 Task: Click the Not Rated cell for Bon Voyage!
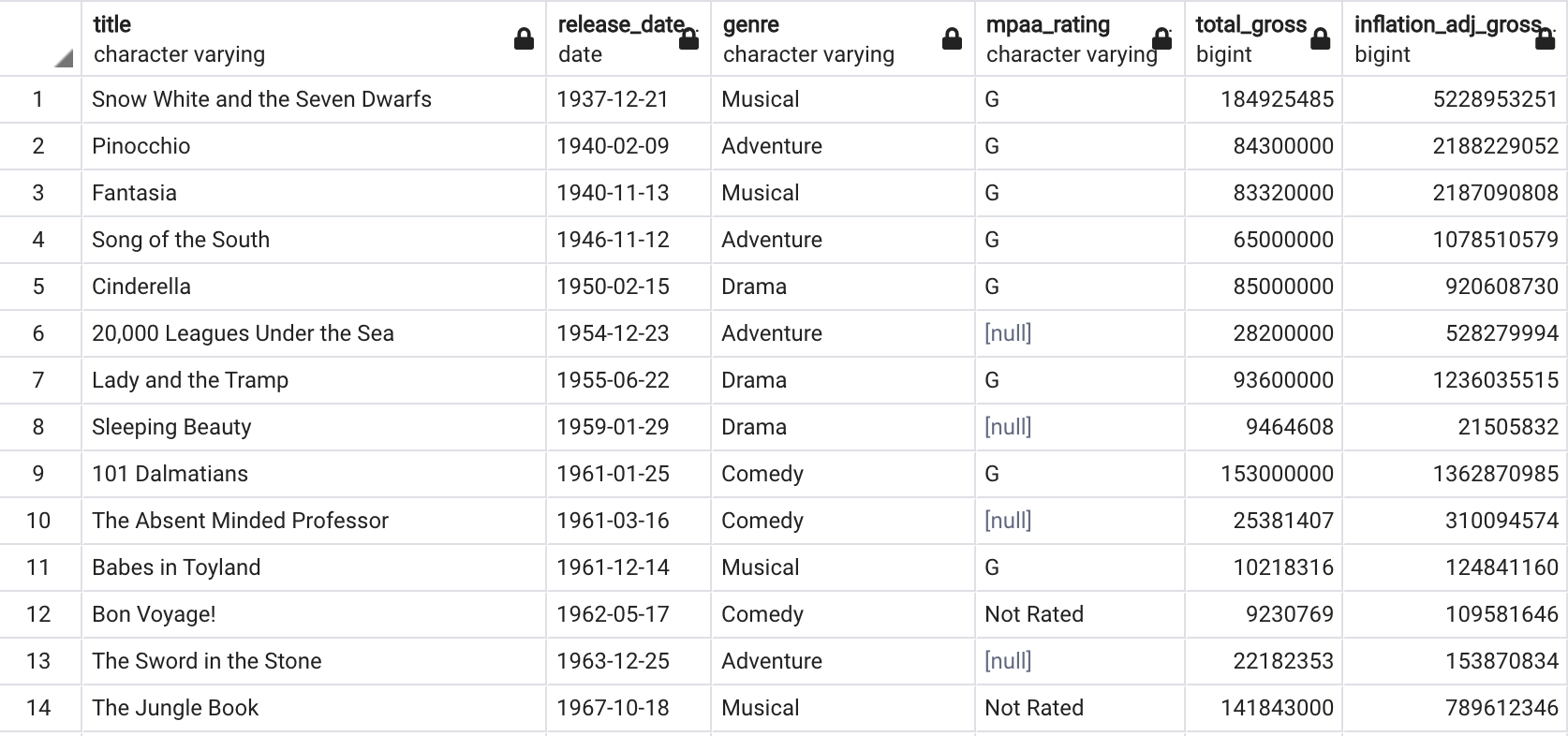tap(1034, 614)
